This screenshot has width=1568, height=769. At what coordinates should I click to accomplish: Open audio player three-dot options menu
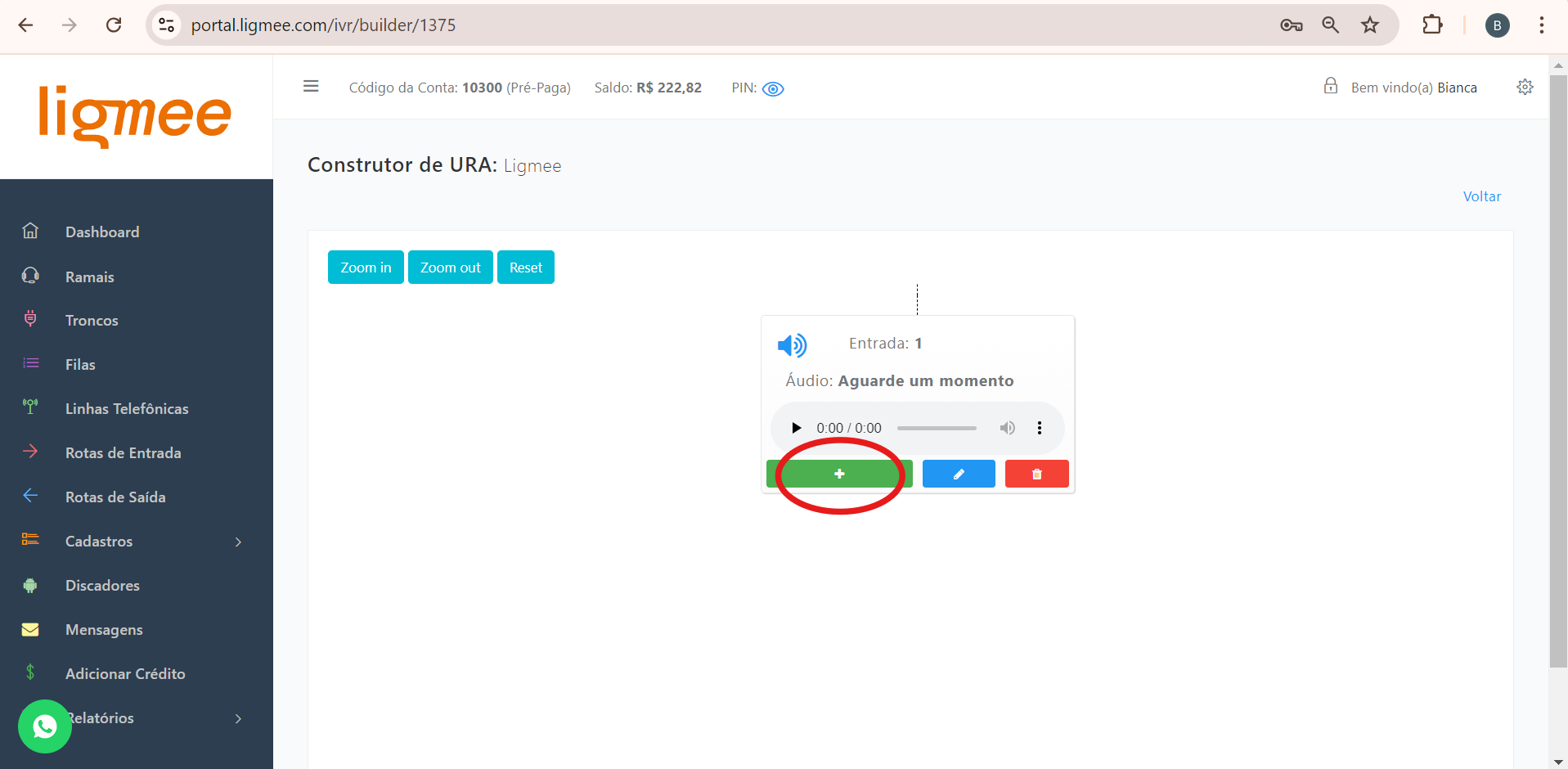pos(1040,428)
